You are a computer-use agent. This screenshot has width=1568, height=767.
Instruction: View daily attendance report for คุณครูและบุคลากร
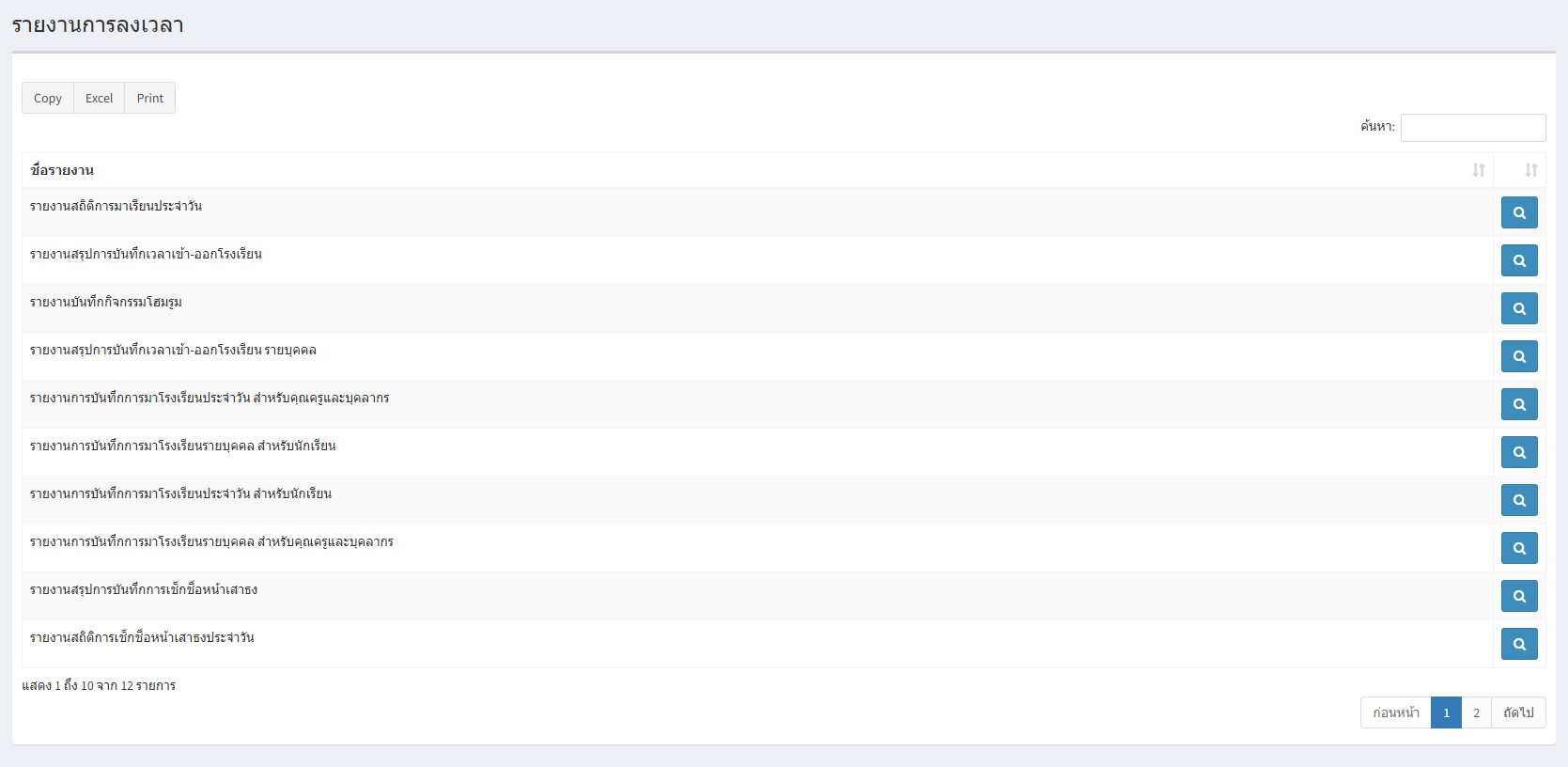pyautogui.click(x=1519, y=404)
